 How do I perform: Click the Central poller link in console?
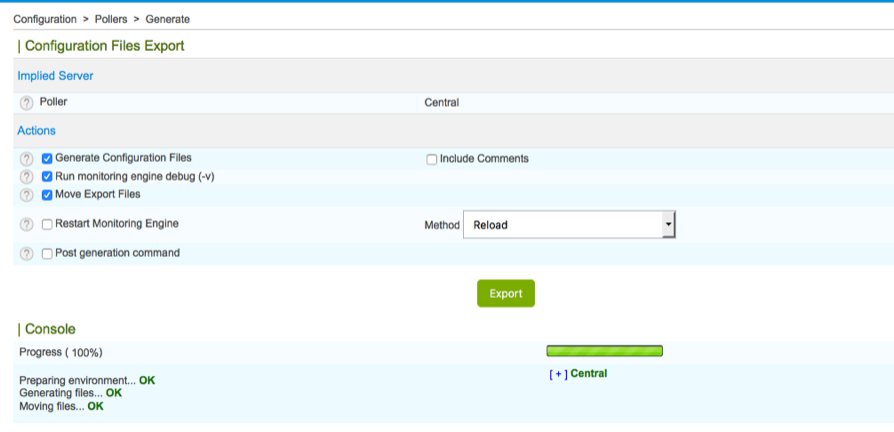point(589,374)
